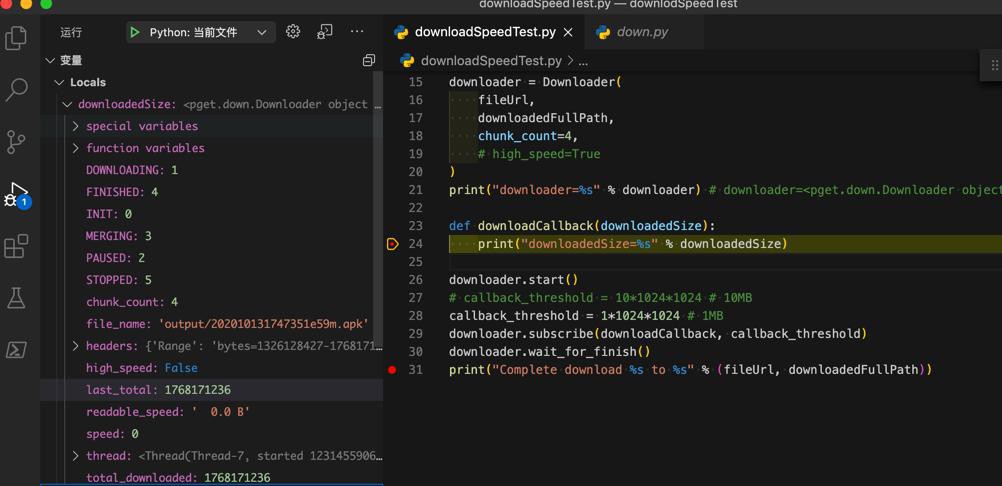Open breadcrumb chevron after downloadSpeedTest.py
The width and height of the screenshot is (1002, 486).
point(570,61)
